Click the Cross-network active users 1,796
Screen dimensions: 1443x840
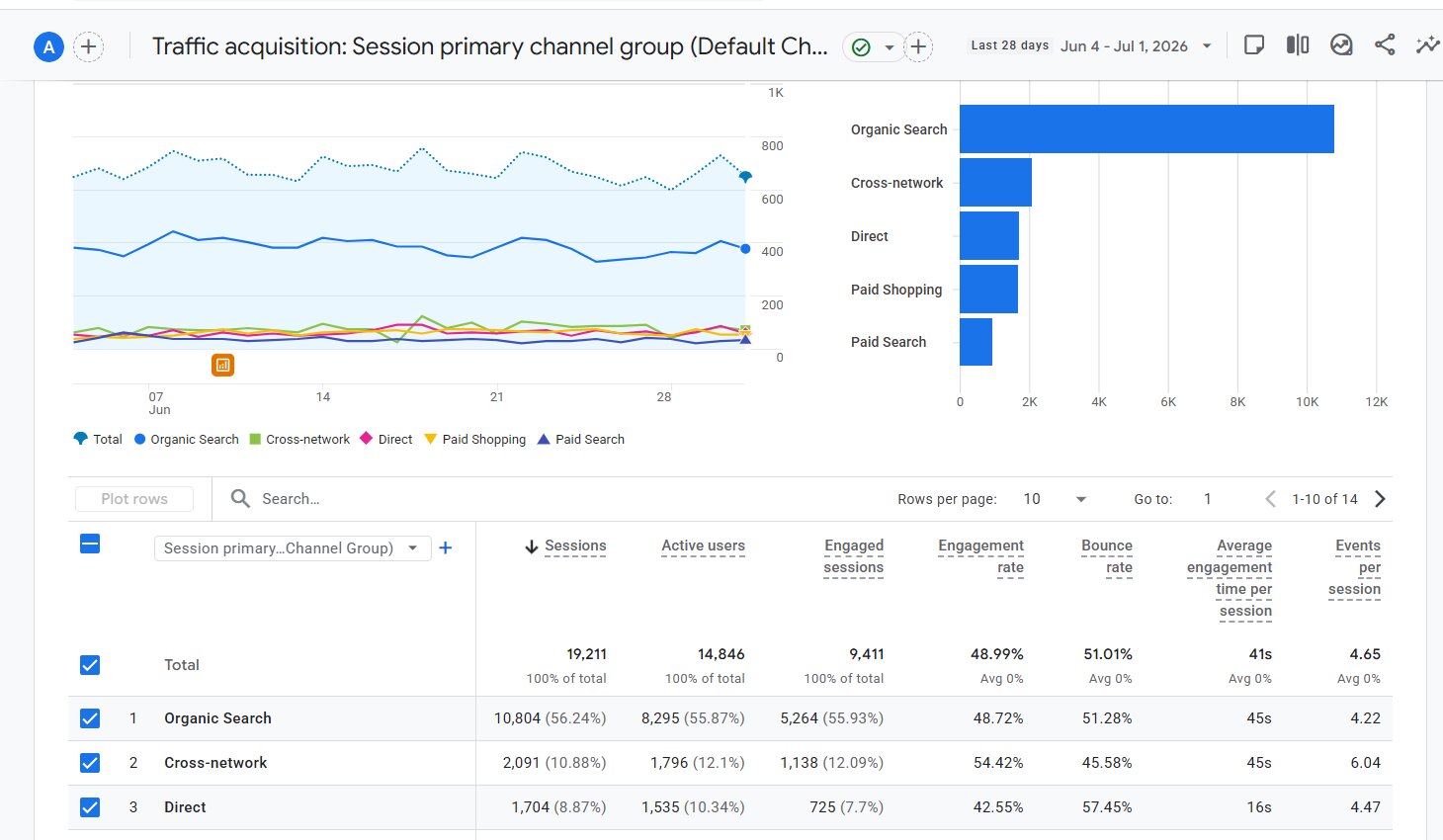tap(671, 763)
